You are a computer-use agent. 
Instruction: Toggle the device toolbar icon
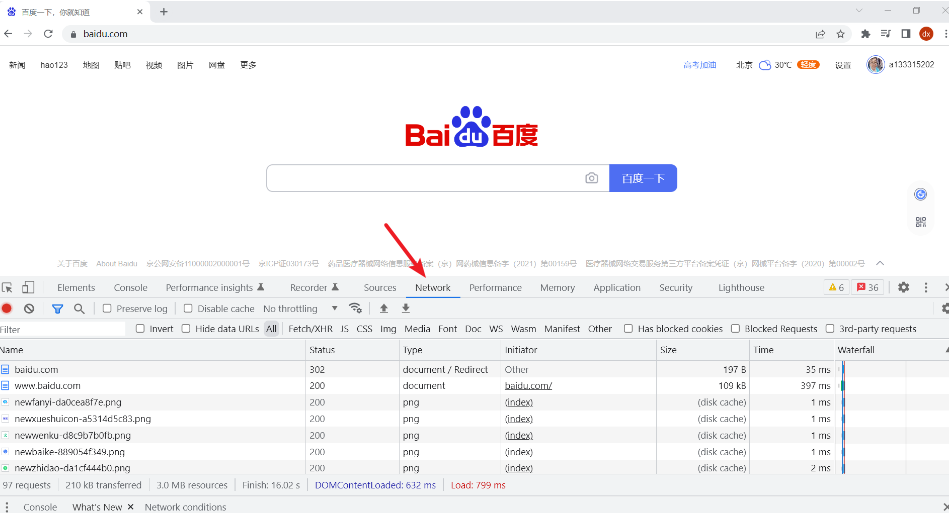tap(28, 288)
